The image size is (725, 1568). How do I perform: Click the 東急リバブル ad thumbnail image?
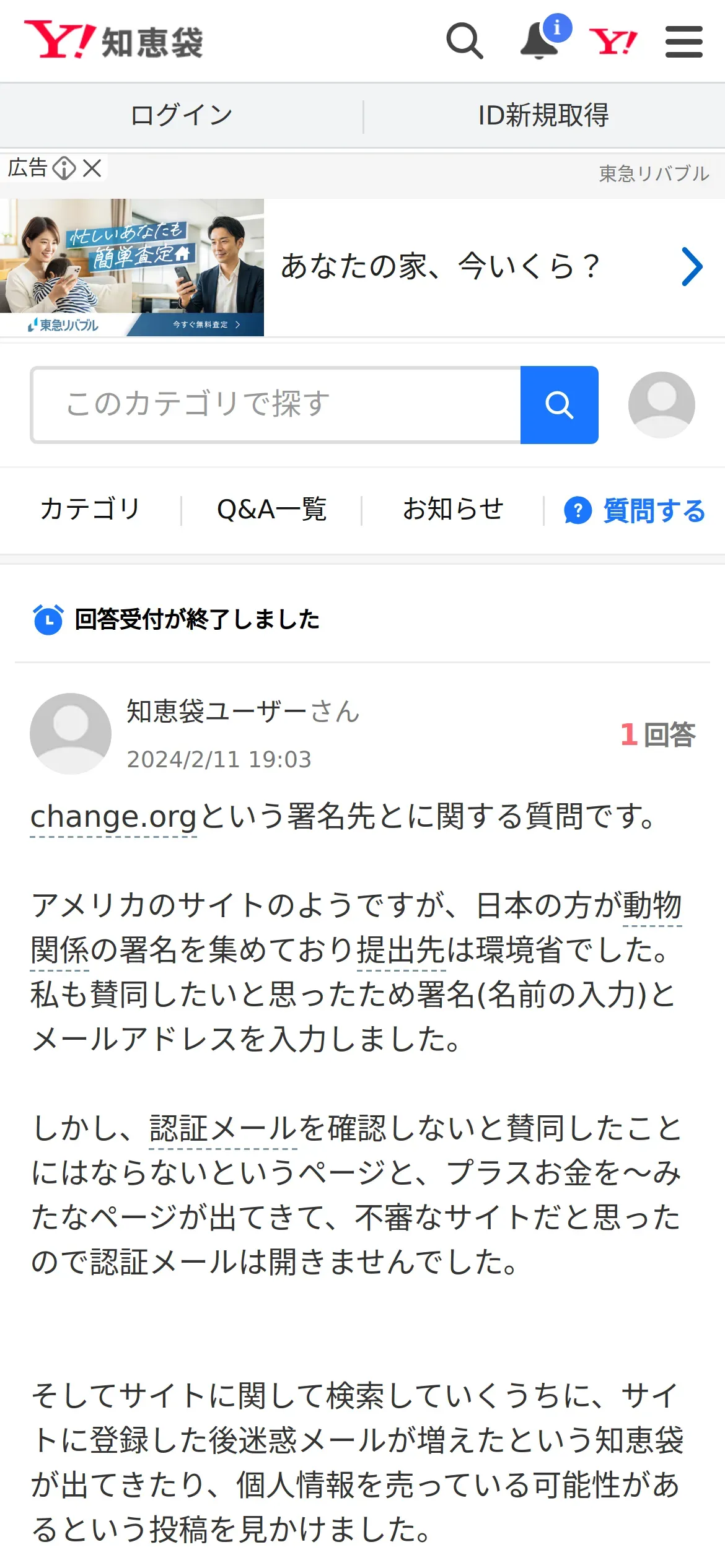click(x=132, y=268)
